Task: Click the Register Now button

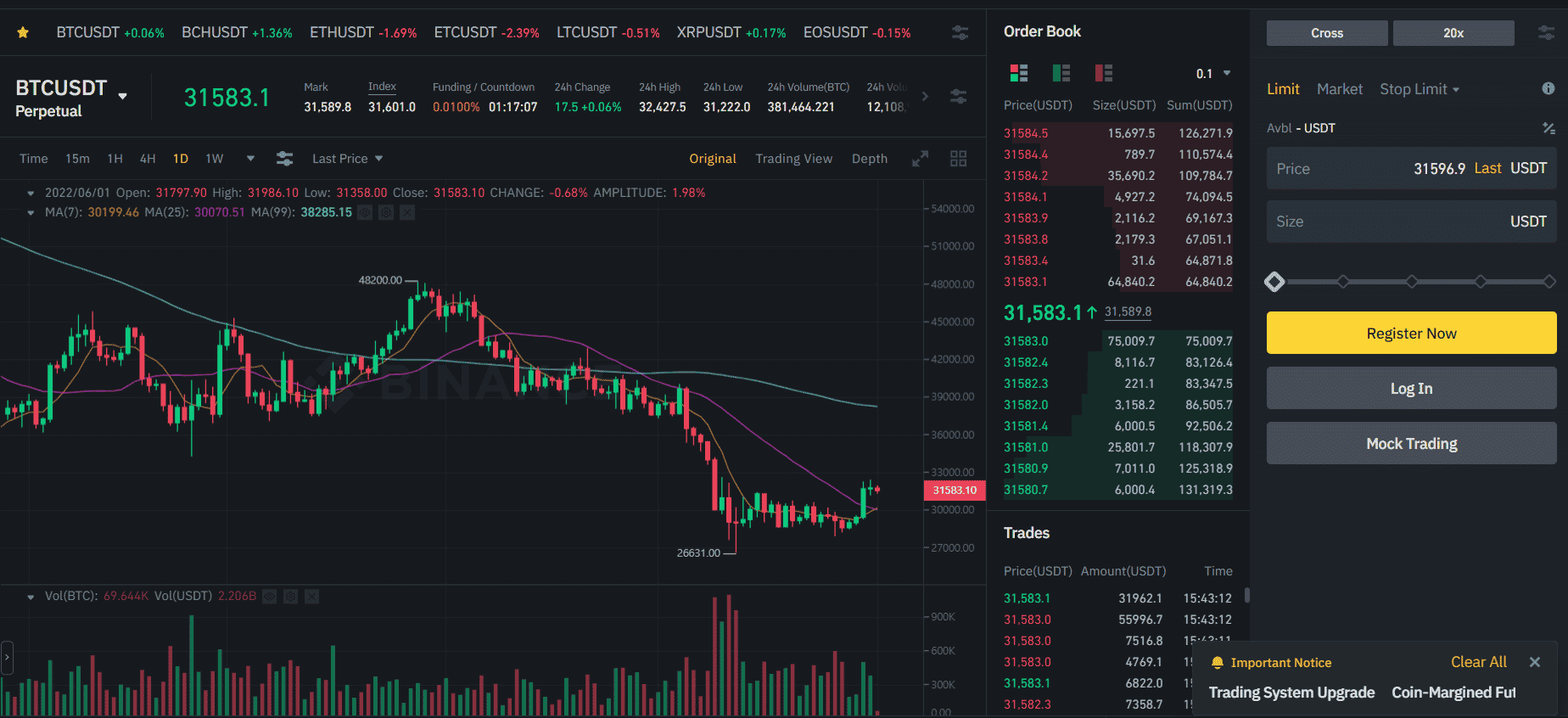Action: pyautogui.click(x=1411, y=334)
